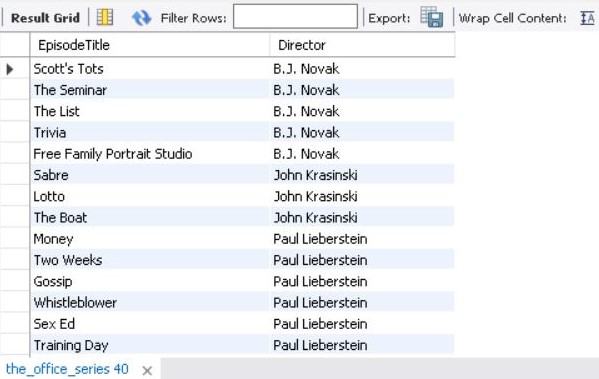599x379 pixels.
Task: Click Paul Lieberstein in Money row
Action: [362, 239]
